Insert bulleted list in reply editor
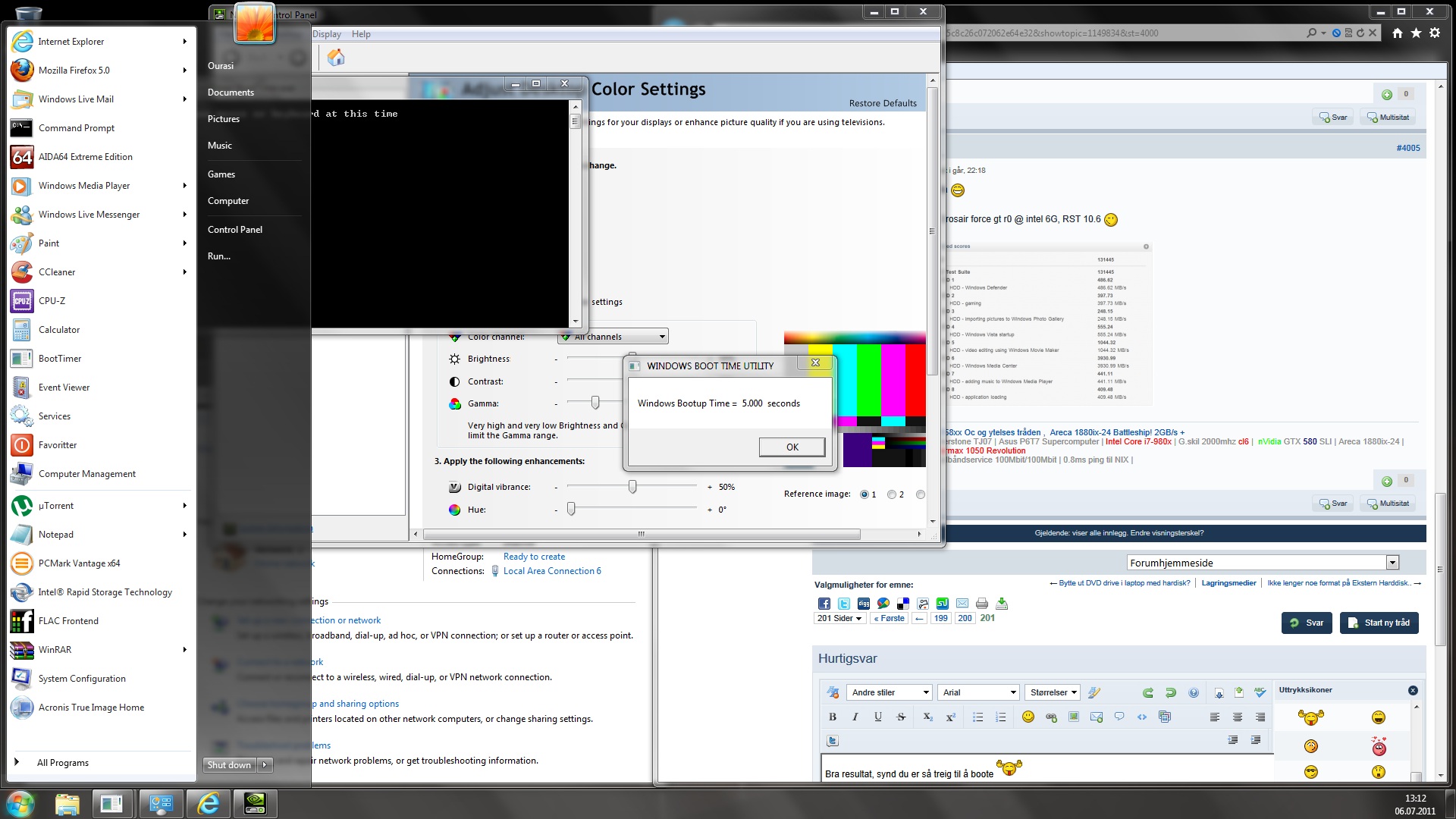This screenshot has width=1456, height=819. pyautogui.click(x=978, y=717)
